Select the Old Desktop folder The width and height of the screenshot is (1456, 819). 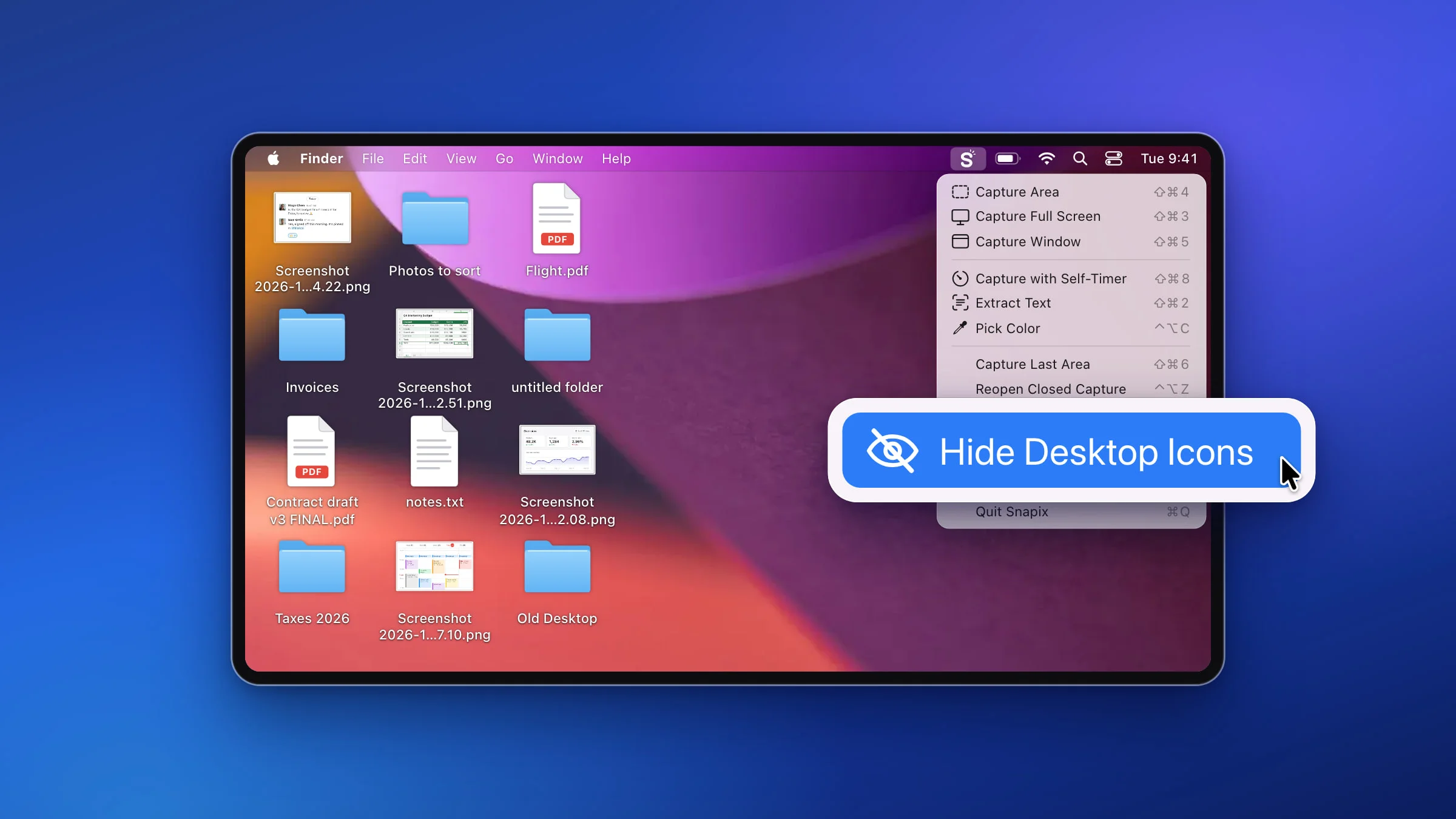pos(557,567)
